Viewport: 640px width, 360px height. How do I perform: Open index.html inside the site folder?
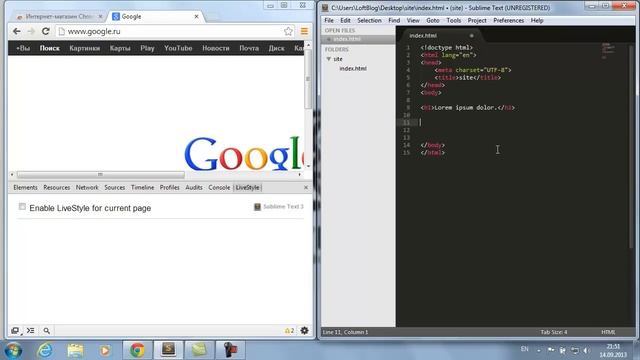(x=353, y=69)
